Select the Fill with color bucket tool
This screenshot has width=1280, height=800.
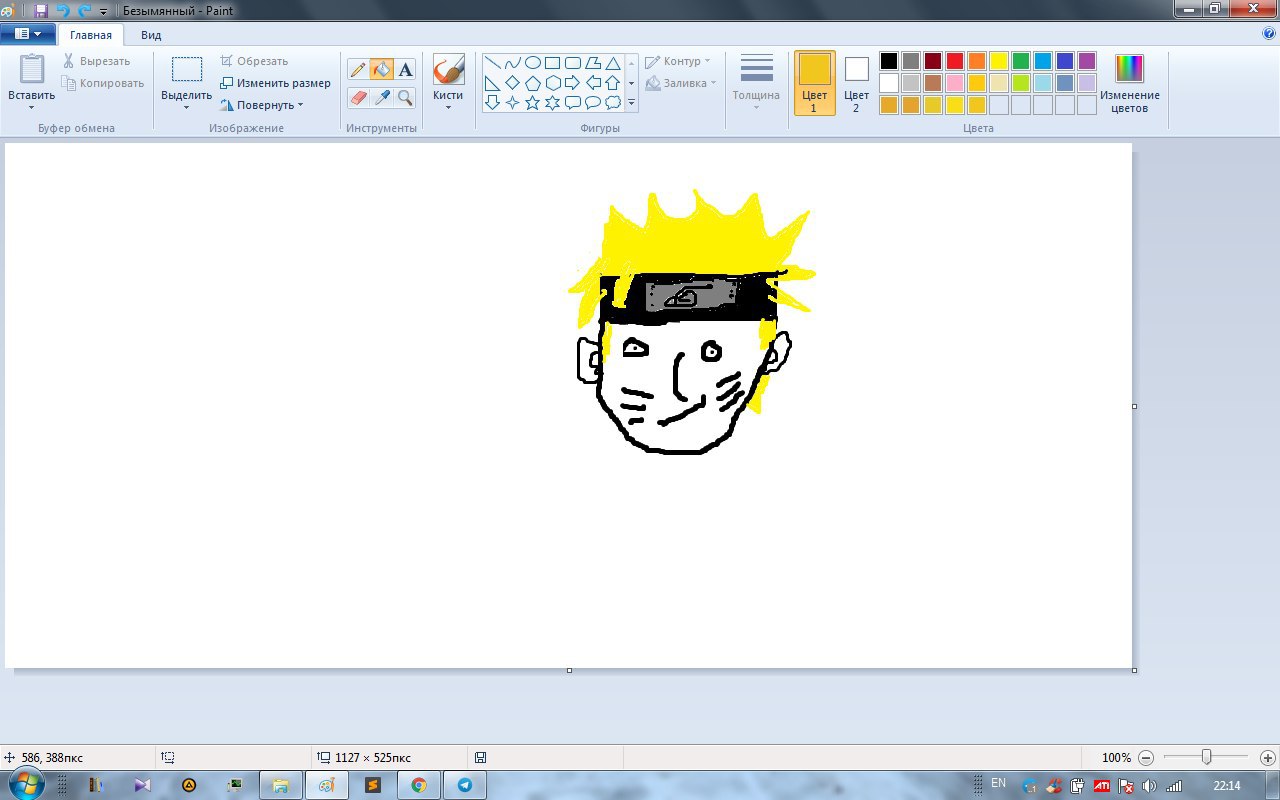click(x=381, y=69)
